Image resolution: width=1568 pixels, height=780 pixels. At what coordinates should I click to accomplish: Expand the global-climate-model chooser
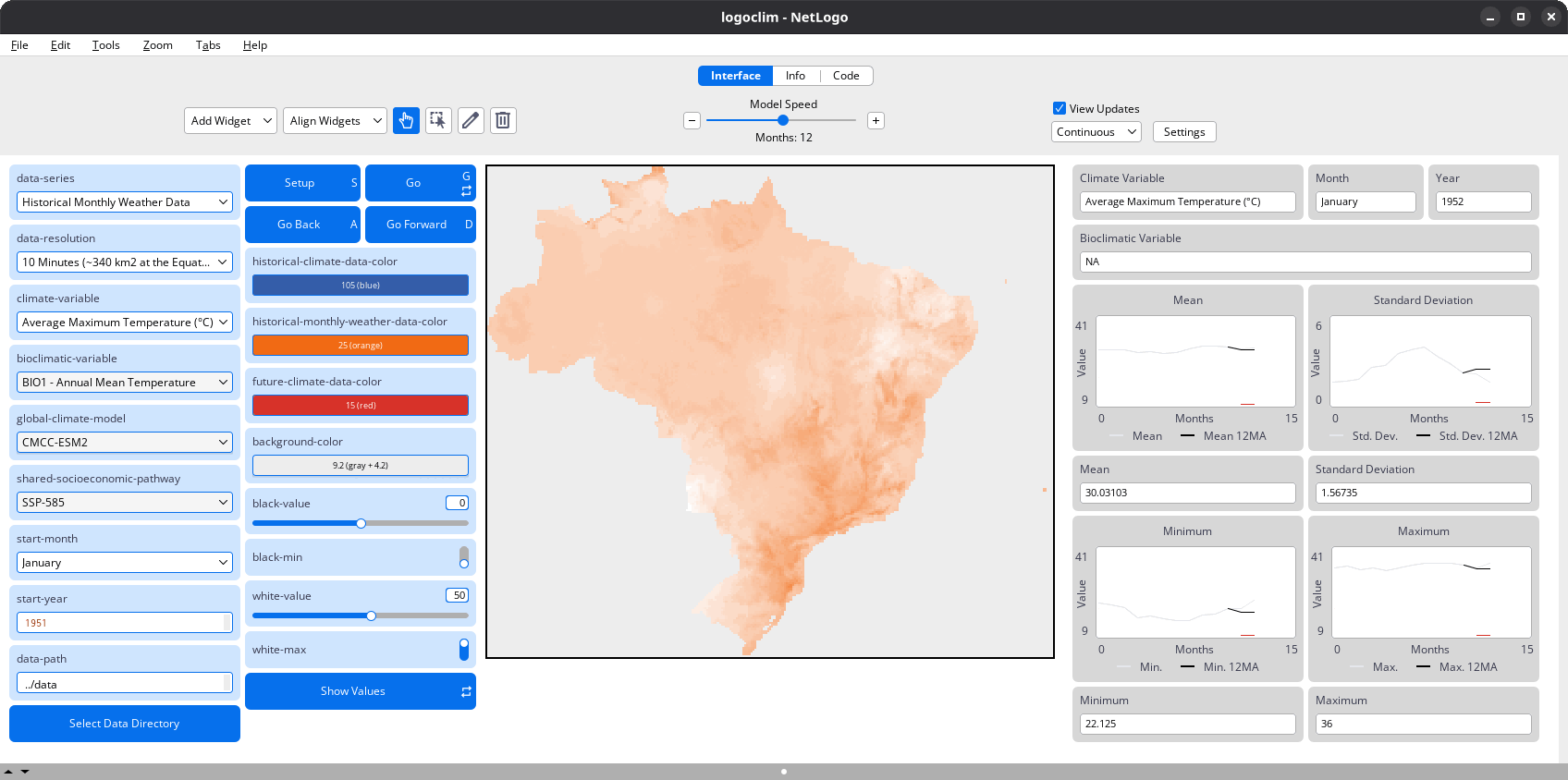125,443
